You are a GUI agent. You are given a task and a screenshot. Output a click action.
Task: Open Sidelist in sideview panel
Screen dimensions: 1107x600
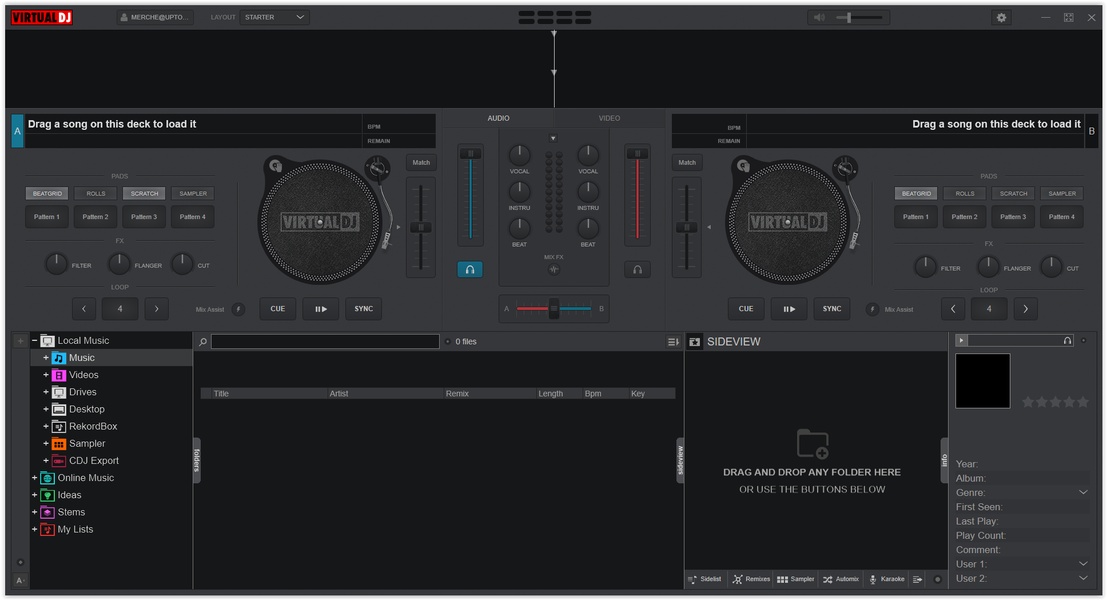(705, 579)
